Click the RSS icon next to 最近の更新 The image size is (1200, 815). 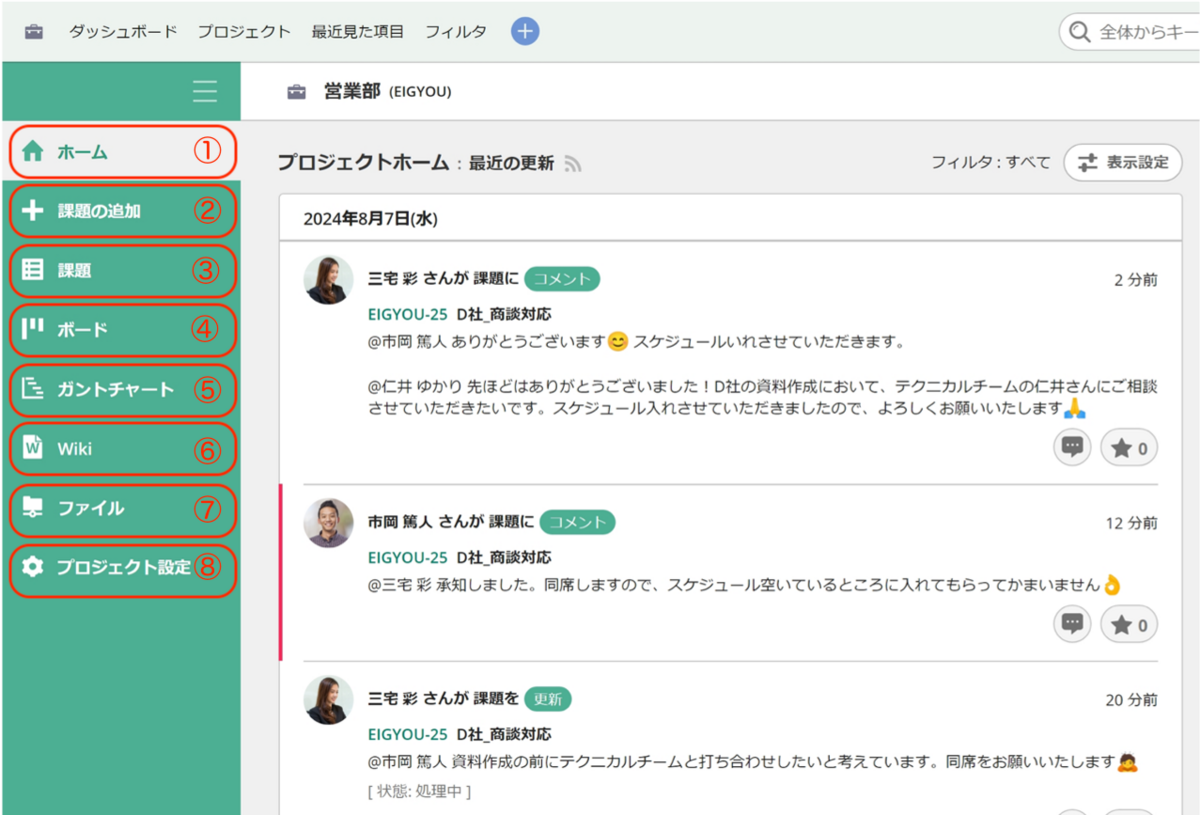(572, 163)
